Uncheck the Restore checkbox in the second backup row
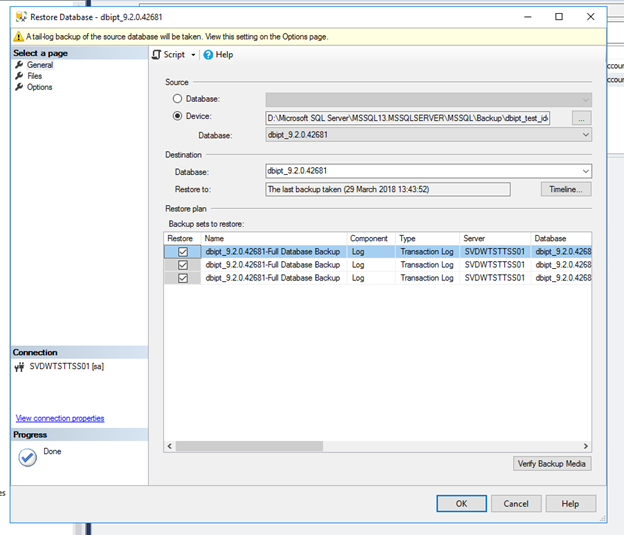The height and width of the screenshot is (535, 624). pyautogui.click(x=183, y=265)
